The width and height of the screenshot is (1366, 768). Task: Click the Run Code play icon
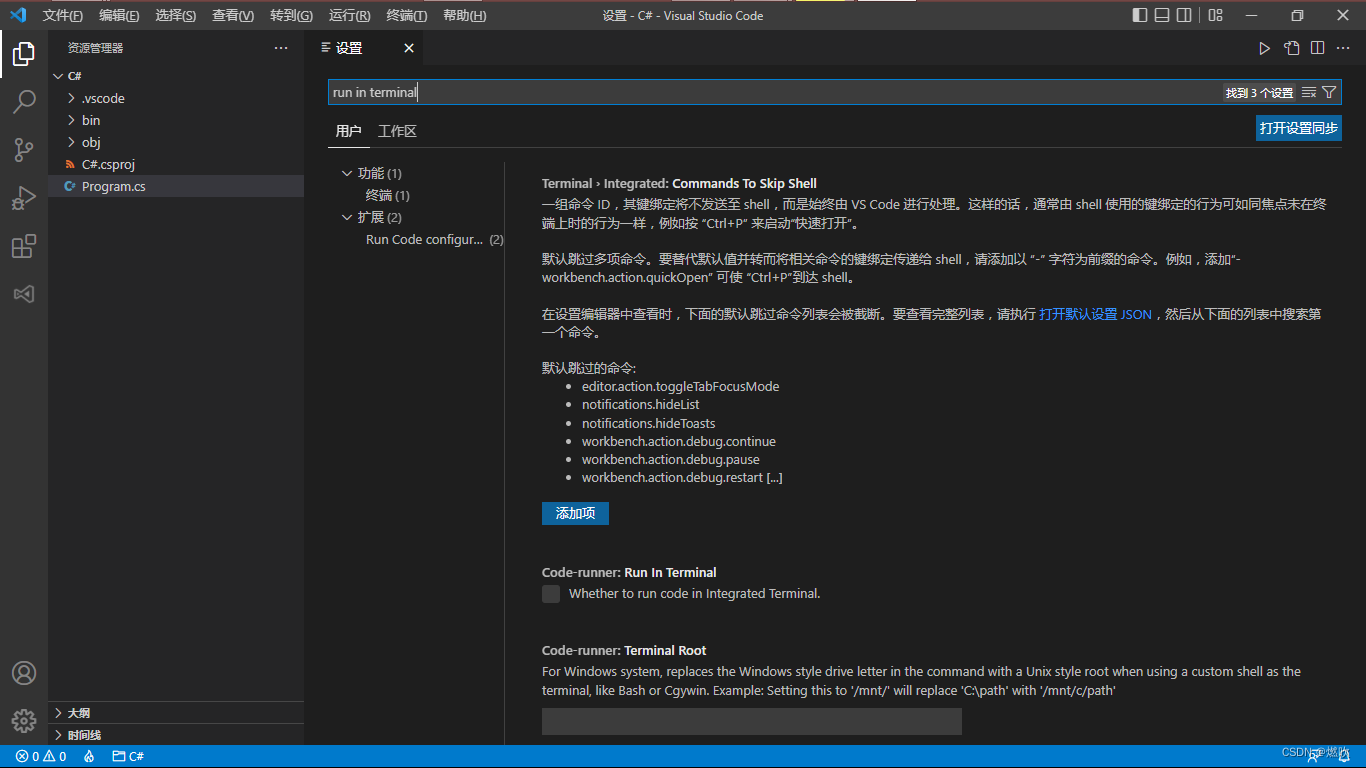point(1264,48)
